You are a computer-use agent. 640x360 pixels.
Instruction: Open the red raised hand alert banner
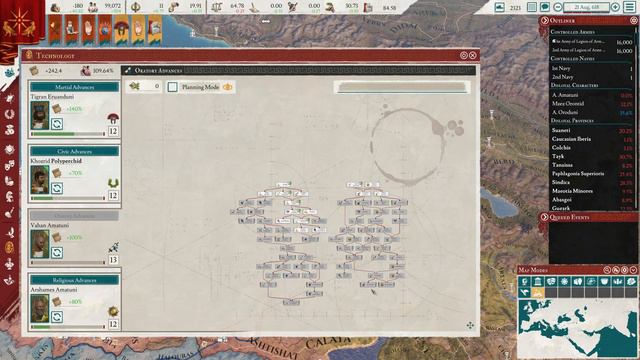[88, 30]
